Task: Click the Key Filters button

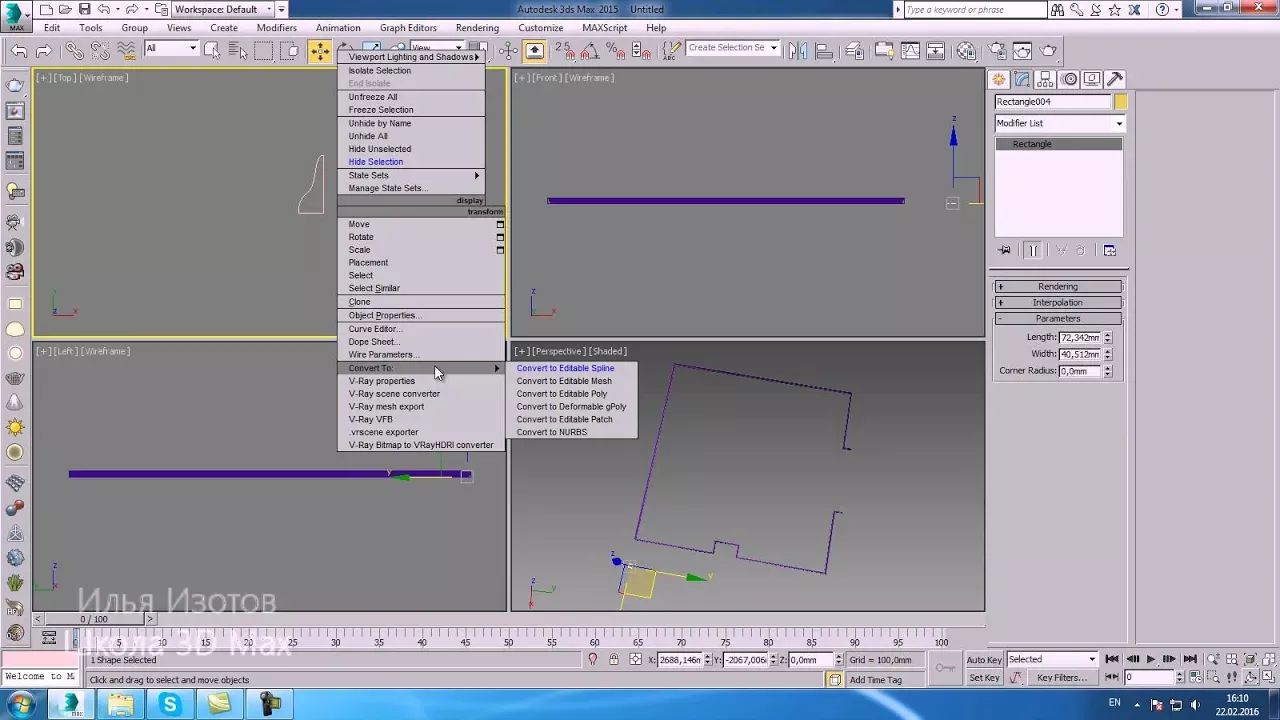Action: tap(1061, 678)
